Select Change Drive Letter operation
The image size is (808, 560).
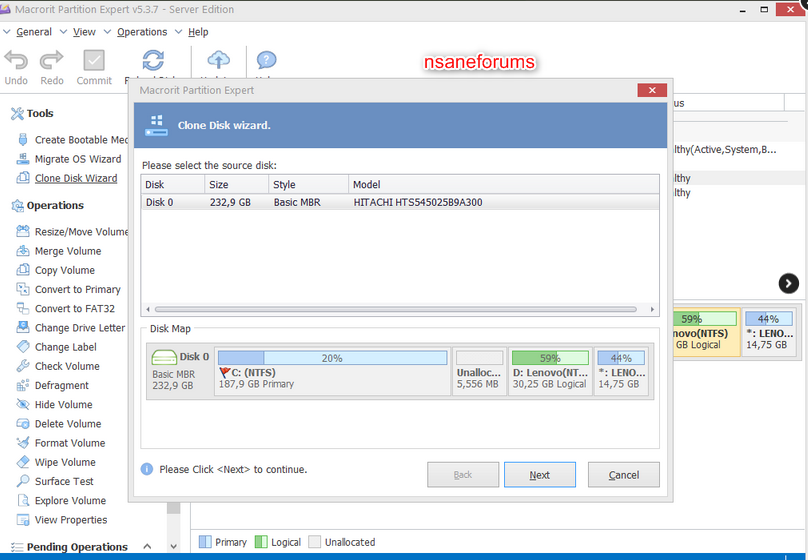[x=71, y=328]
